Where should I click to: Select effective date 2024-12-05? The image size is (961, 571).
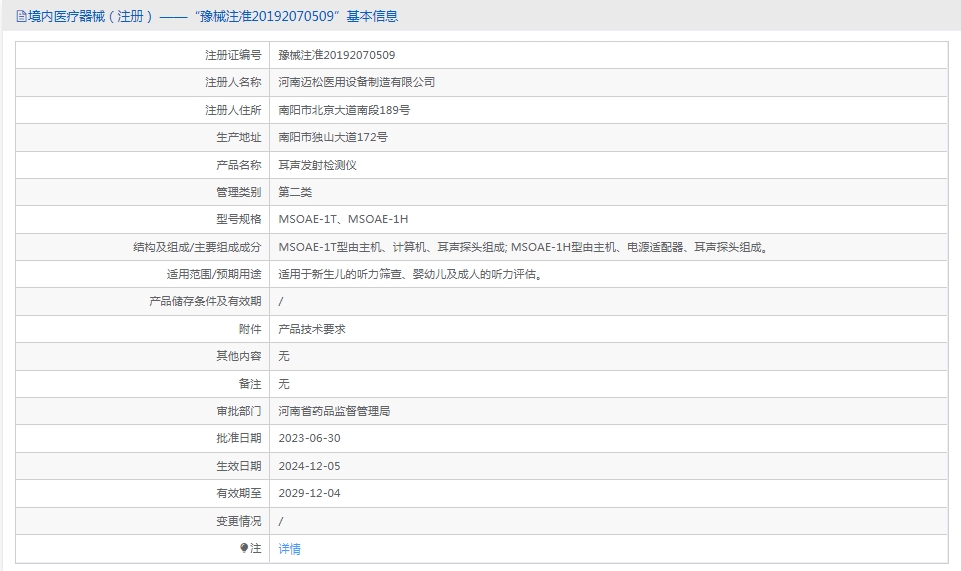(310, 466)
